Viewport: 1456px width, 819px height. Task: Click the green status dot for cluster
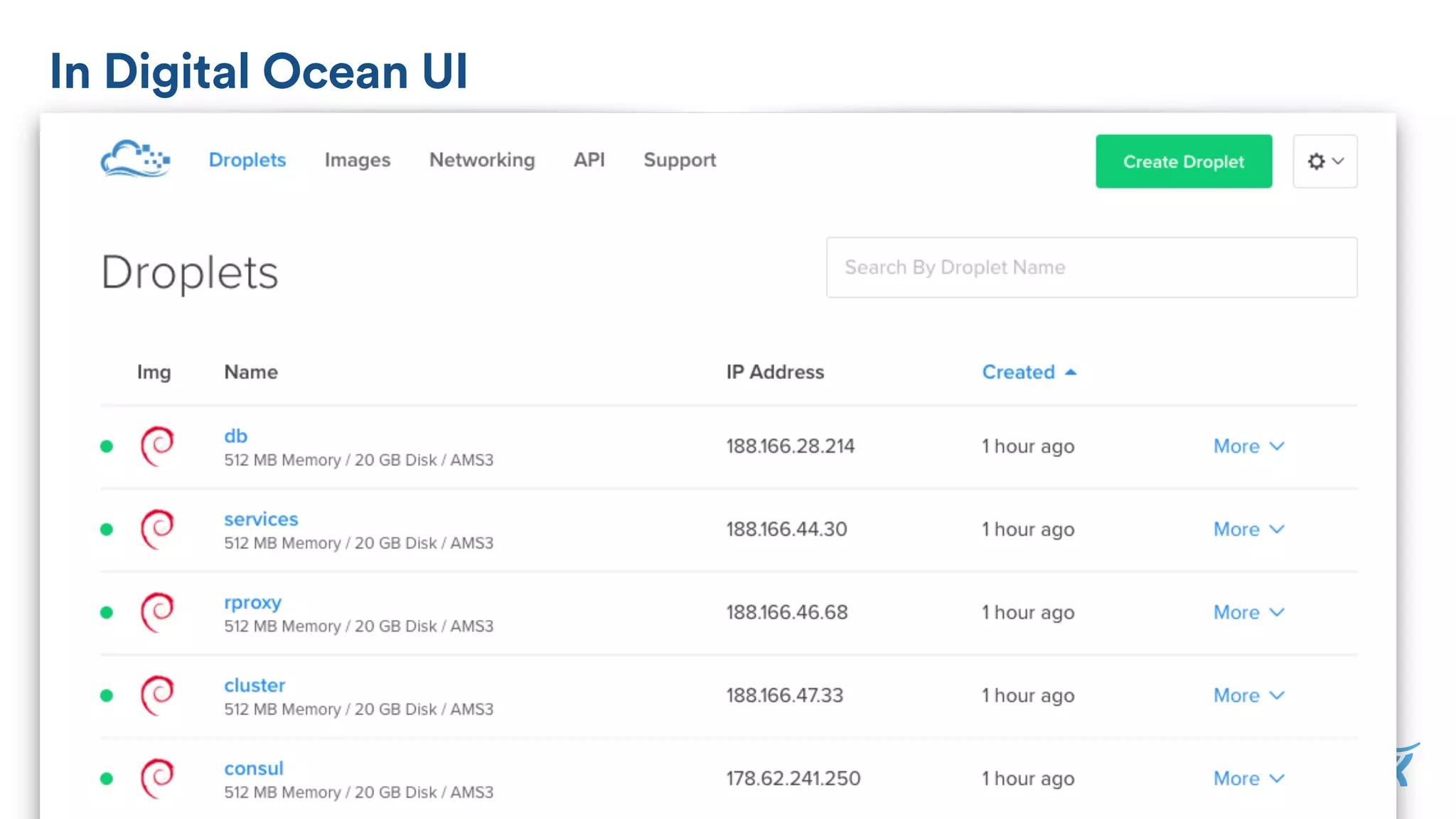tap(107, 696)
